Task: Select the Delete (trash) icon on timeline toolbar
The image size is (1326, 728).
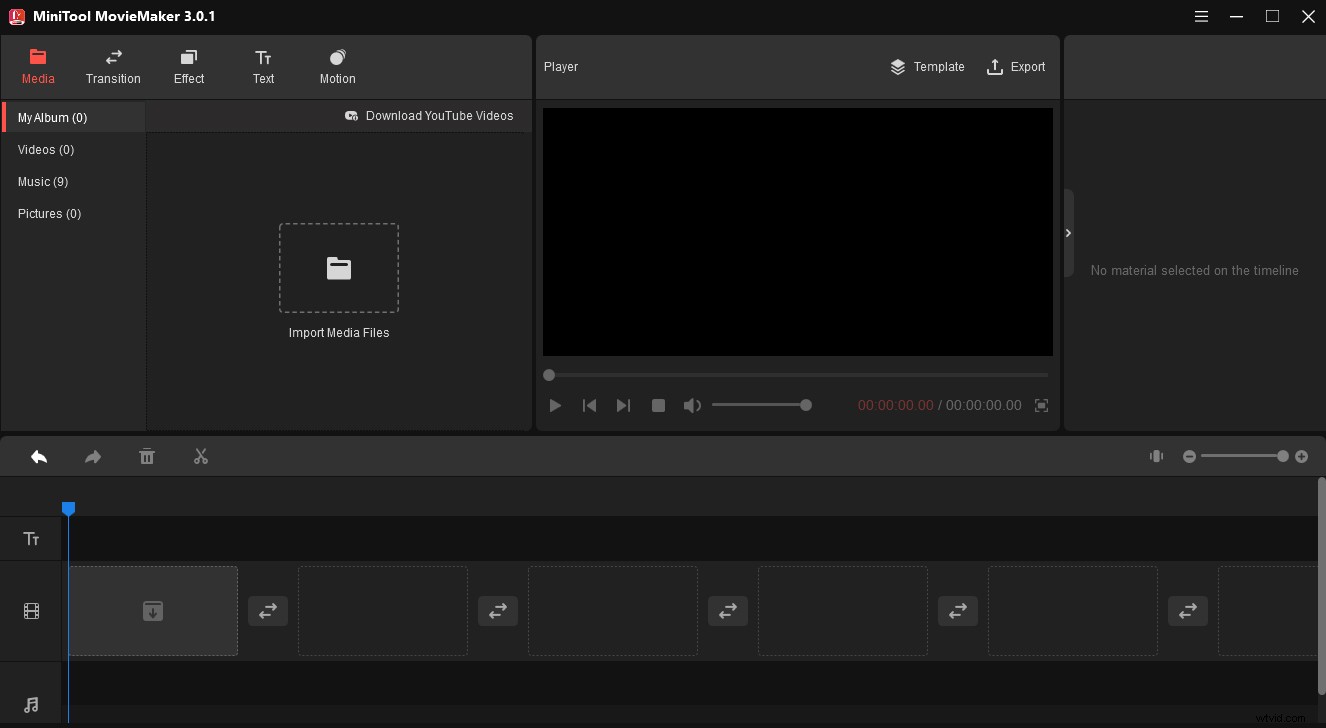Action: pyautogui.click(x=146, y=456)
